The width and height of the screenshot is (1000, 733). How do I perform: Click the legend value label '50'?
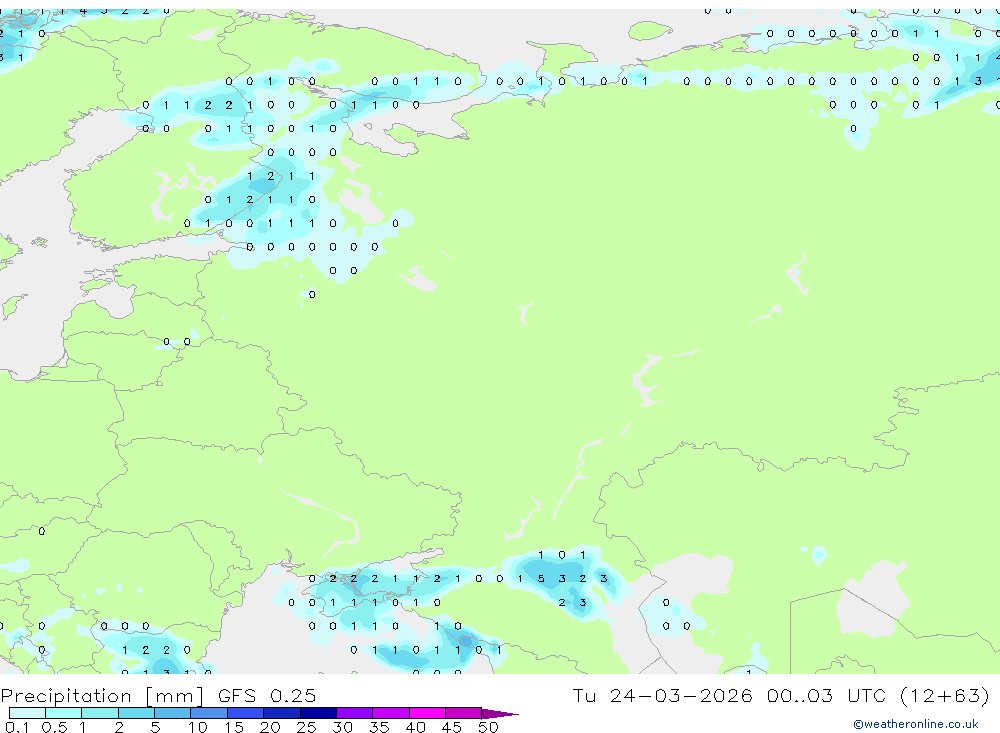tap(488, 727)
